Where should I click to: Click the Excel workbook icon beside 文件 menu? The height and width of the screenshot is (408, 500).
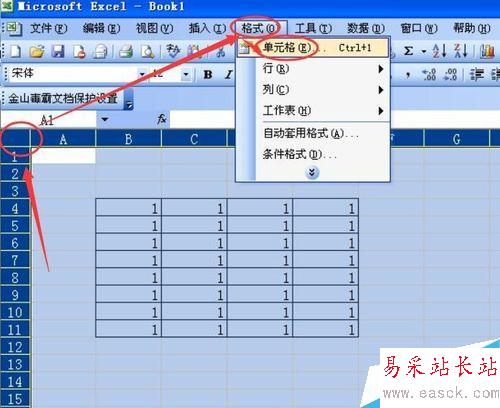point(13,29)
